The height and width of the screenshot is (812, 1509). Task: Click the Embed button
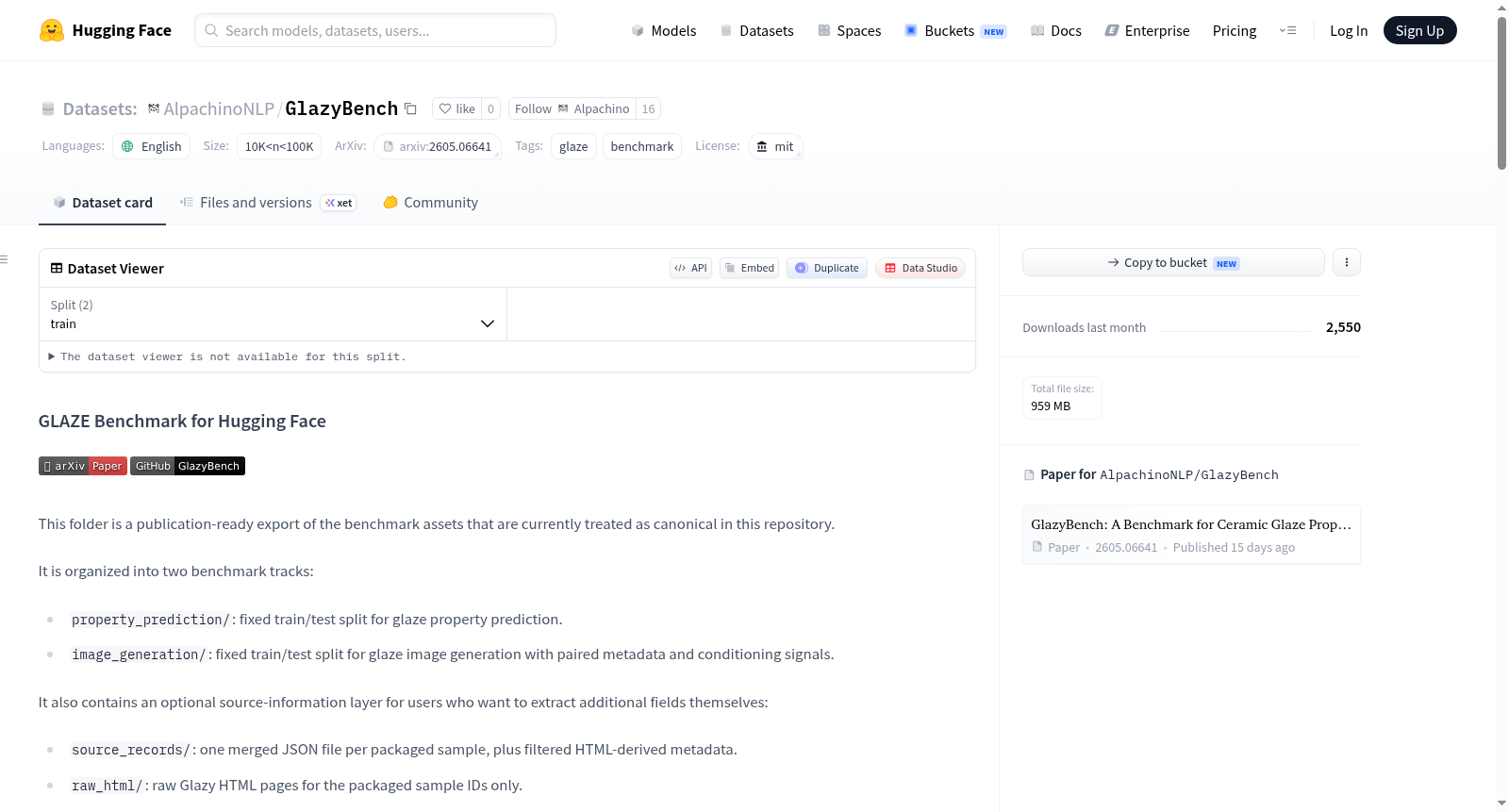coord(750,268)
